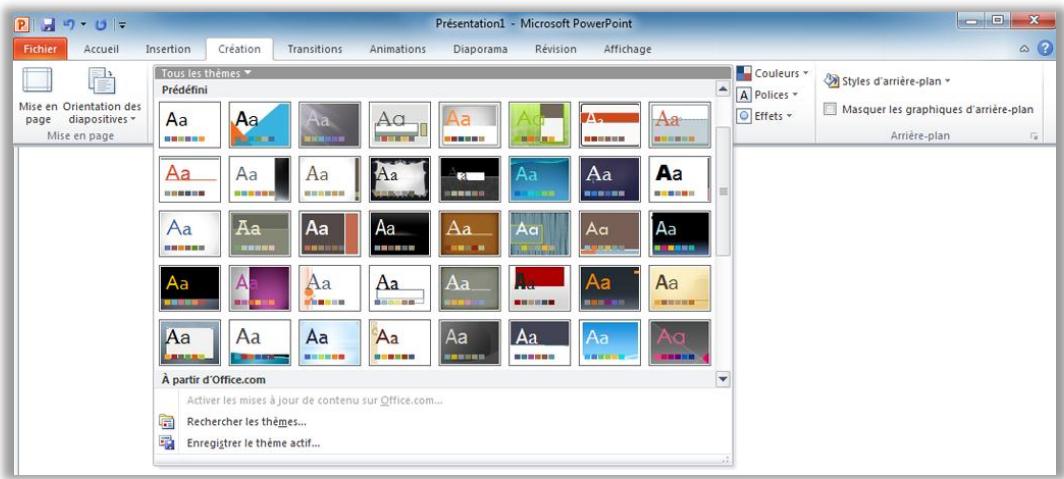Apply the blue-gray curtain striped theme

point(539,233)
